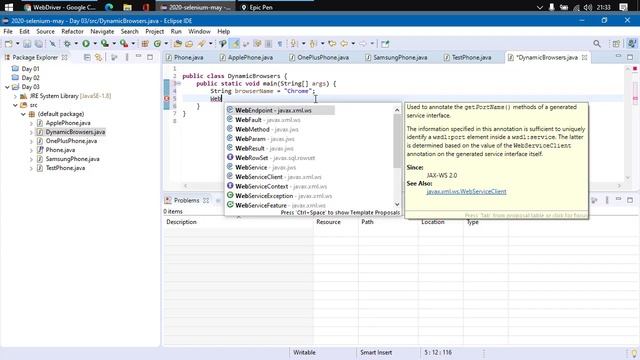Image resolution: width=640 pixels, height=360 pixels.
Task: Click the Open Perspective icon
Action: coord(616,44)
